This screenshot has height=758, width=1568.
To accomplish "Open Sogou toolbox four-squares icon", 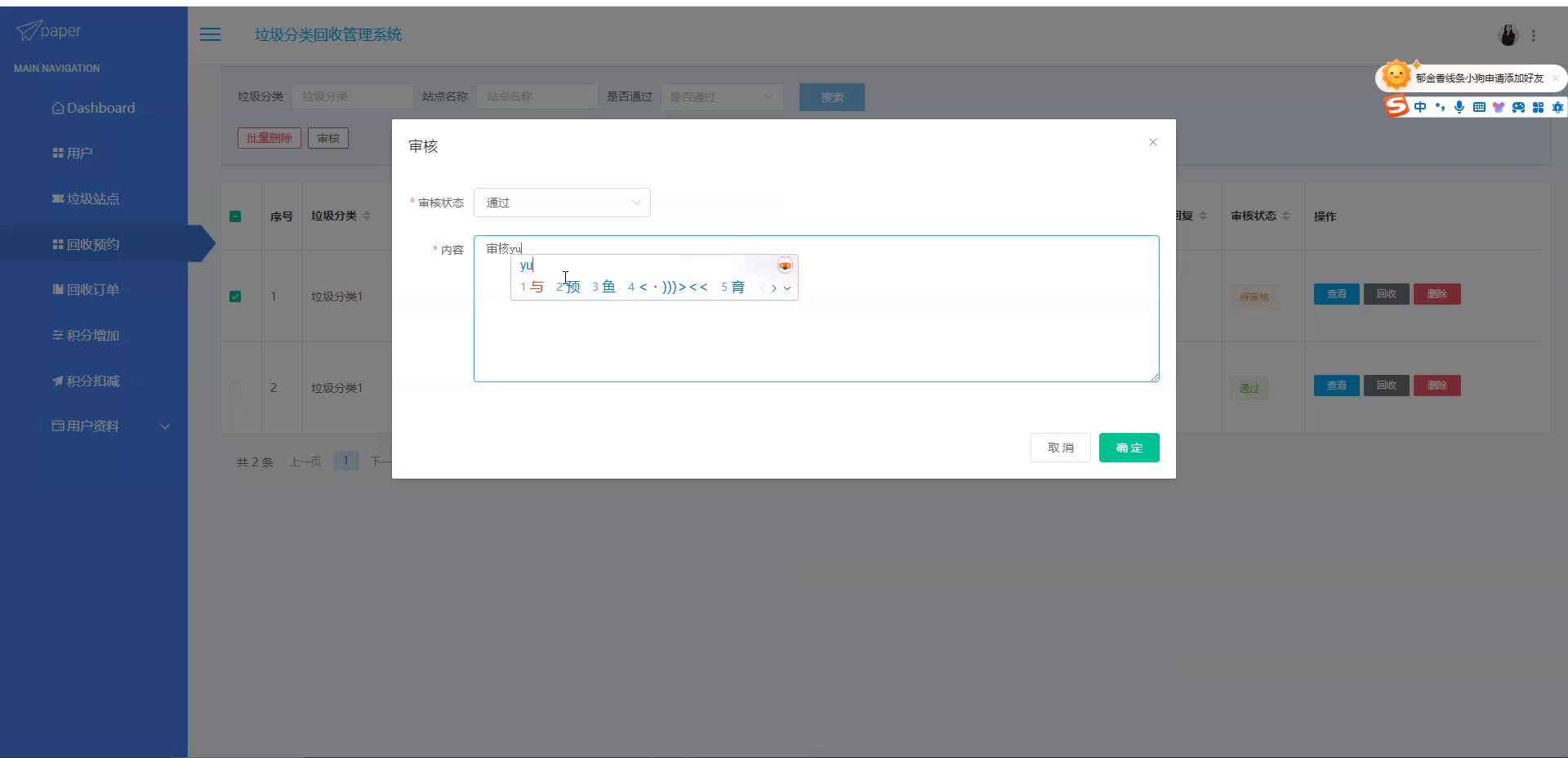I will 1538,107.
